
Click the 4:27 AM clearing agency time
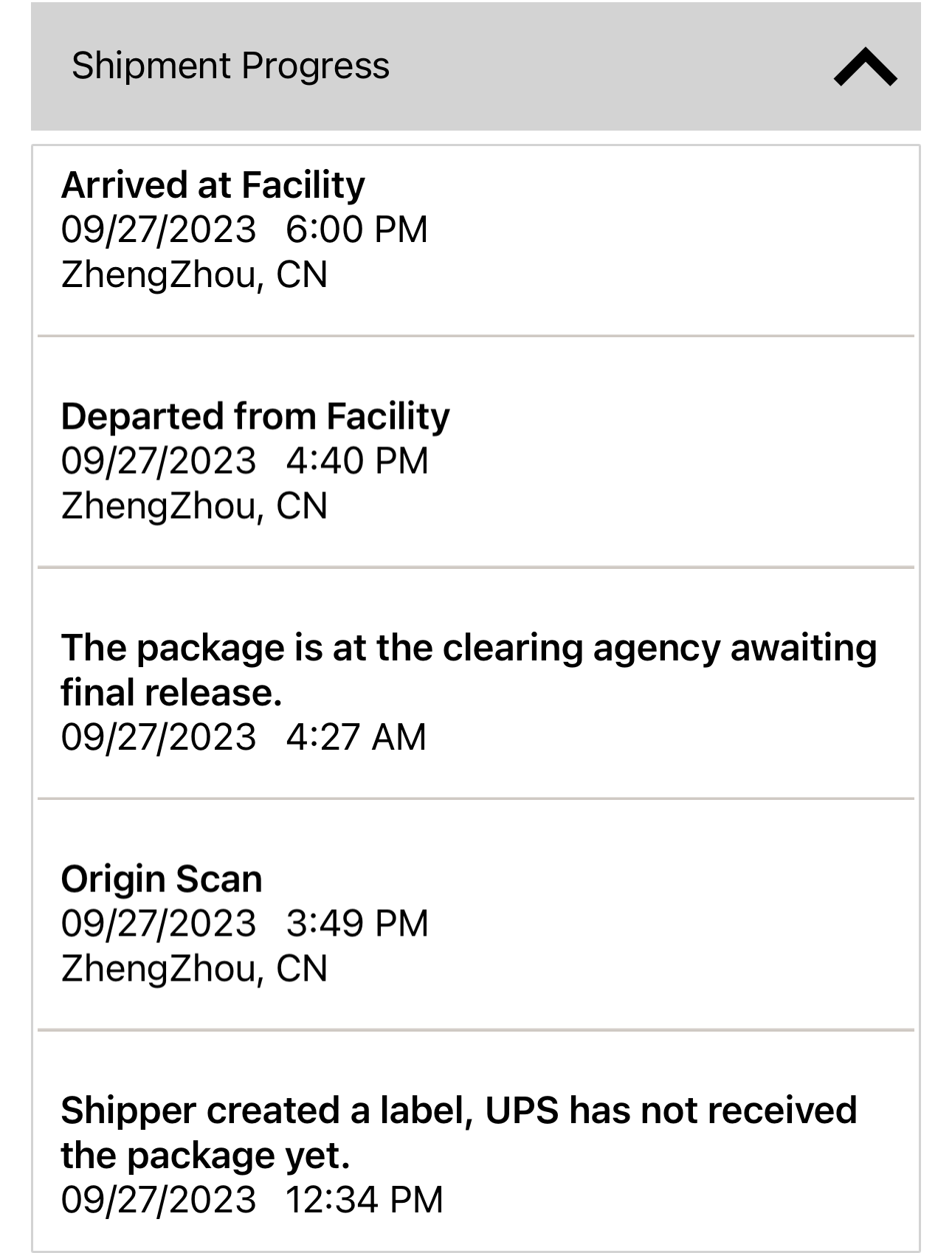tap(356, 737)
